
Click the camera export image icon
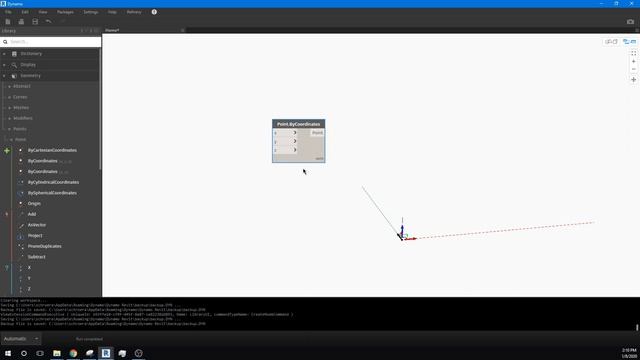630,22
